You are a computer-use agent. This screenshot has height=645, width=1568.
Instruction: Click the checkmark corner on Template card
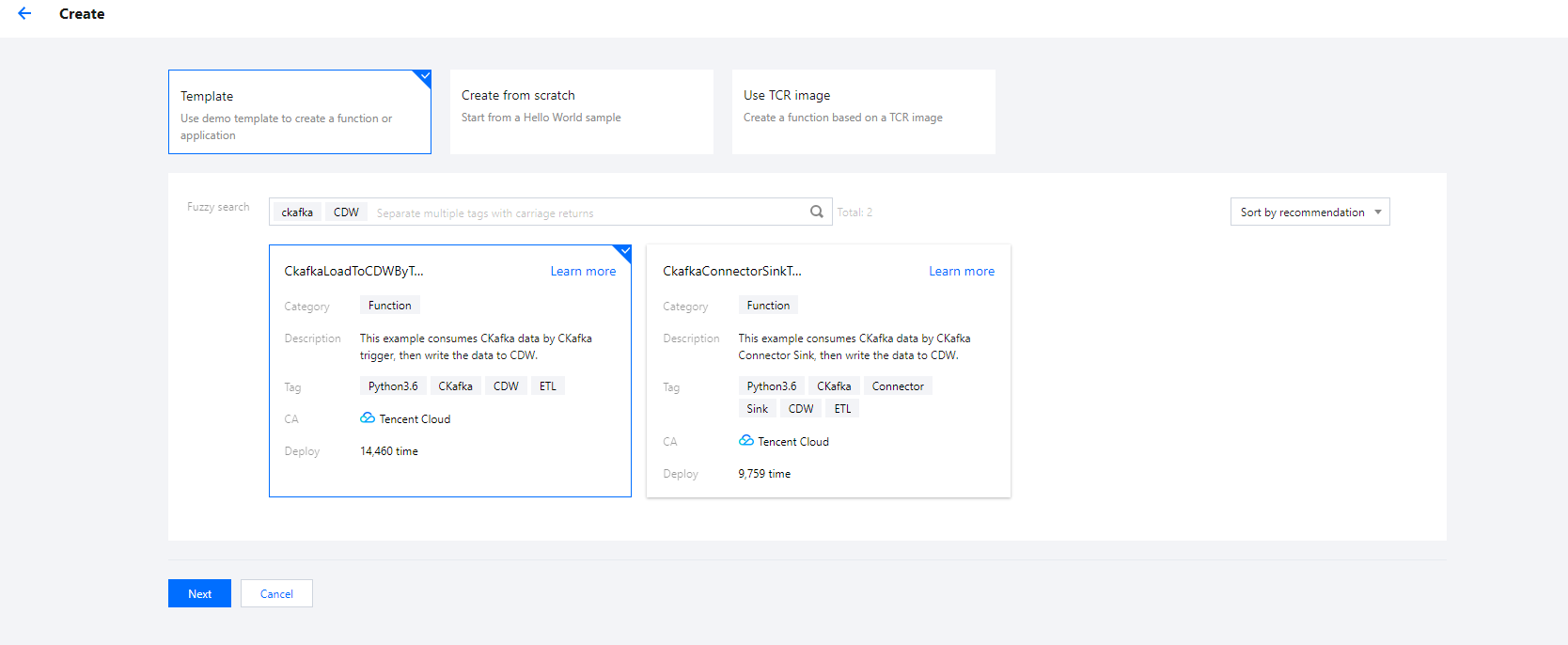[x=424, y=77]
